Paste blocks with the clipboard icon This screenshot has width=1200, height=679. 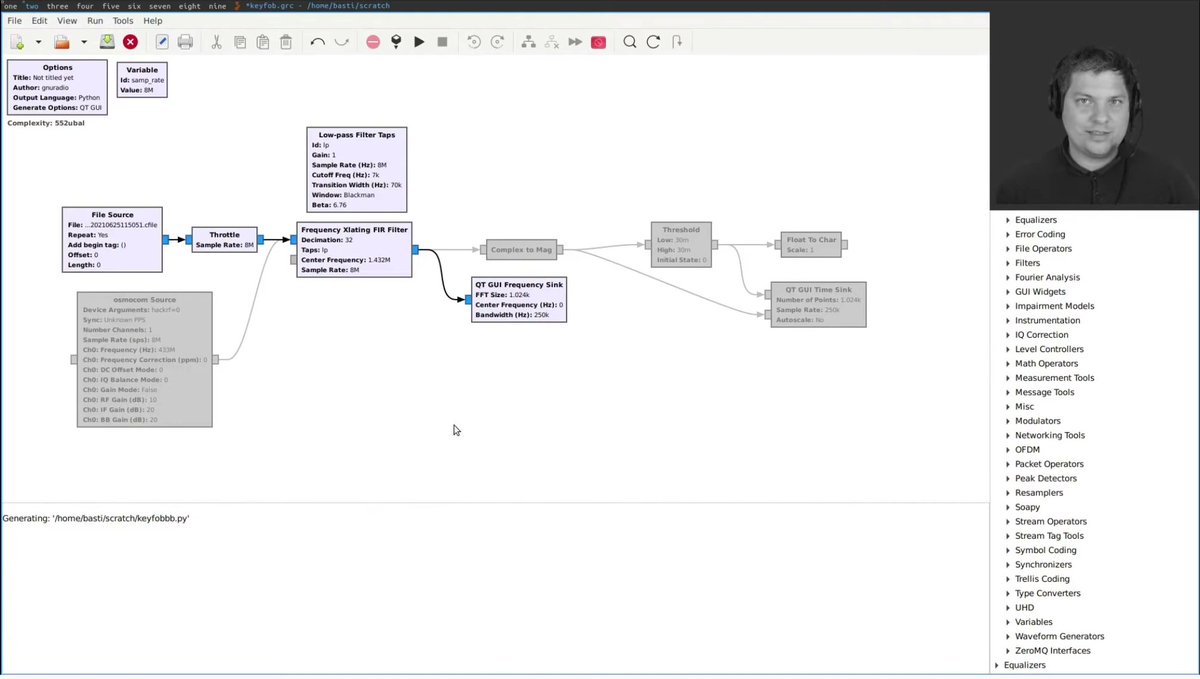point(263,42)
